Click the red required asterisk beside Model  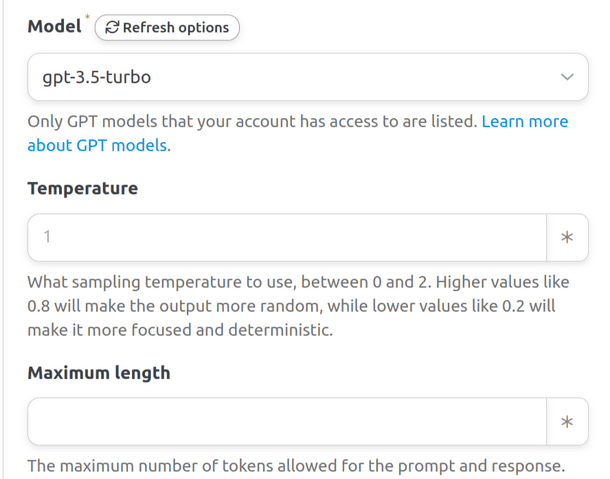tap(88, 18)
